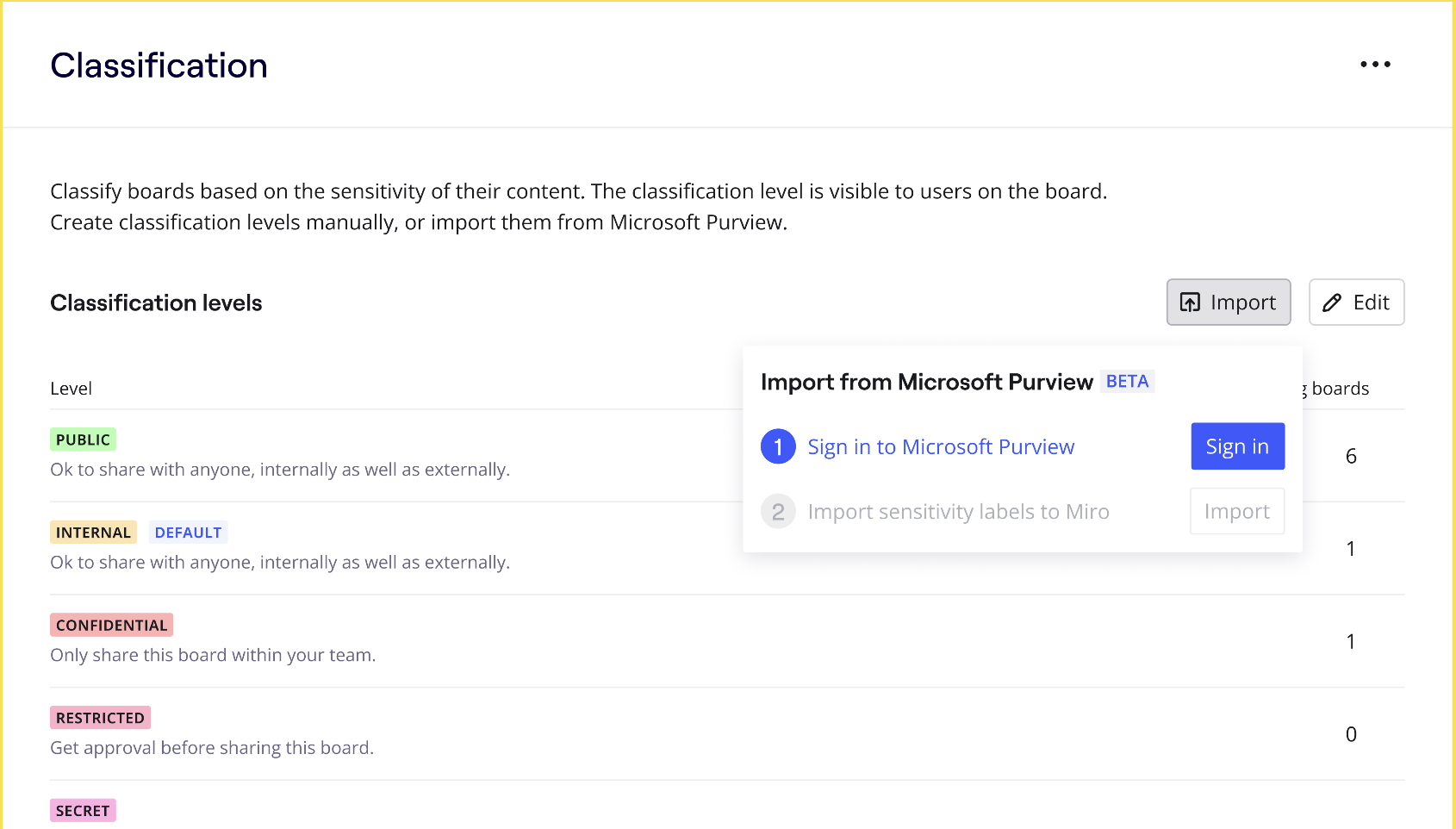
Task: Click the pencil Edit button
Action: click(1356, 302)
